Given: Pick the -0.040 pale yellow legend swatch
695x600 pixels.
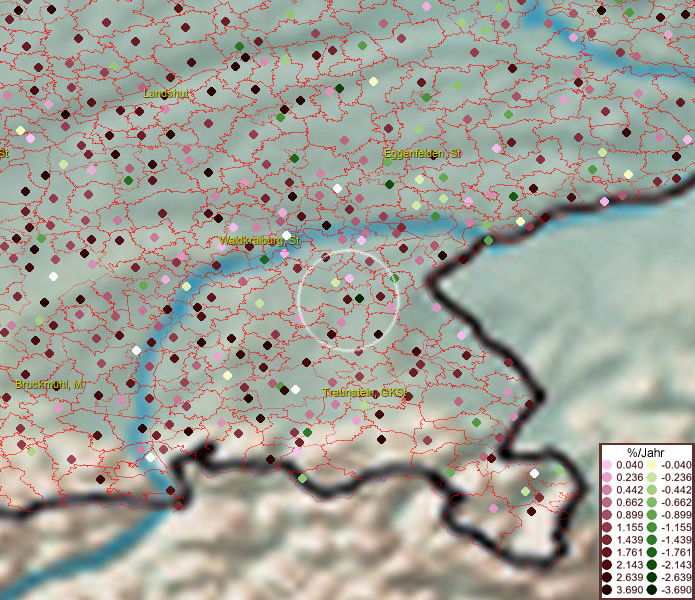Looking at the screenshot, I should point(652,465).
